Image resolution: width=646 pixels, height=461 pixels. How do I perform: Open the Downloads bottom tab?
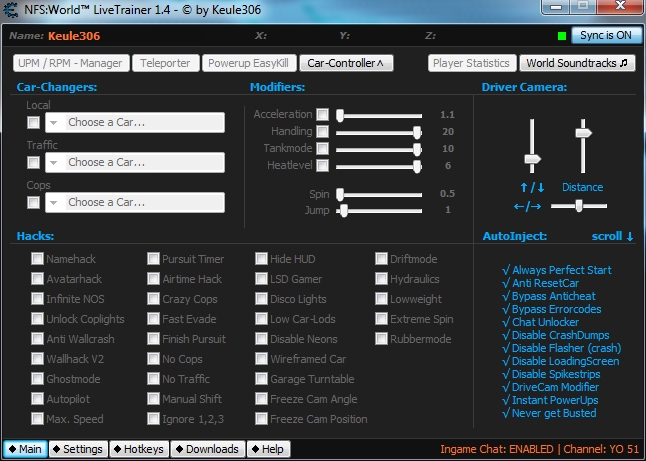(x=208, y=449)
